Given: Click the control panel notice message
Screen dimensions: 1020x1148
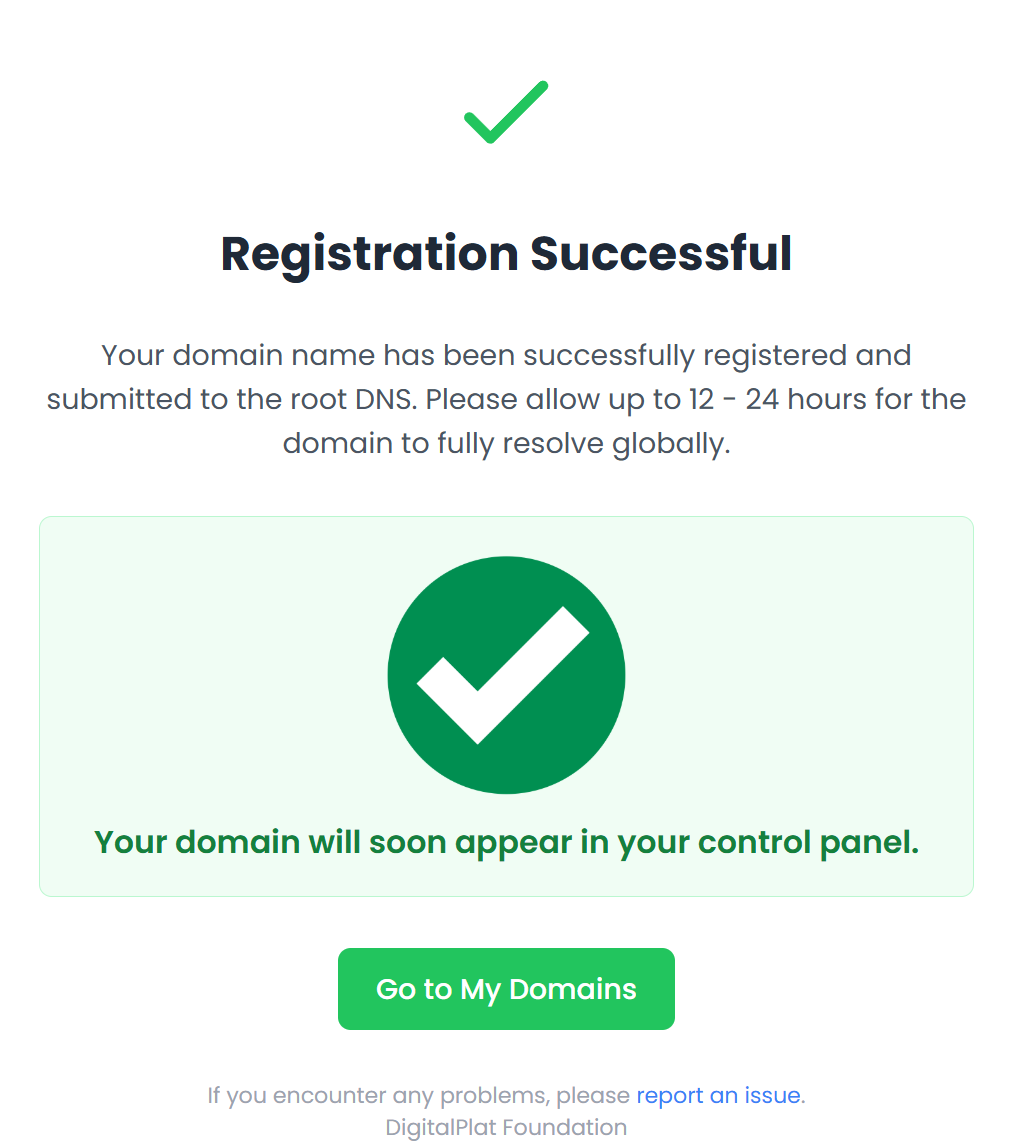Looking at the screenshot, I should pos(506,843).
